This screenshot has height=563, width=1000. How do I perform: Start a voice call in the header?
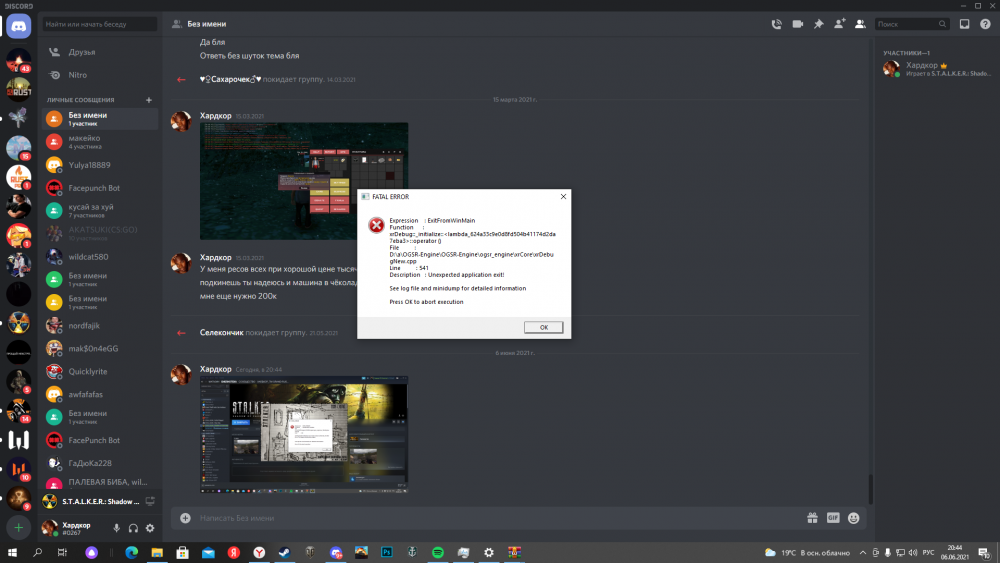pos(777,24)
